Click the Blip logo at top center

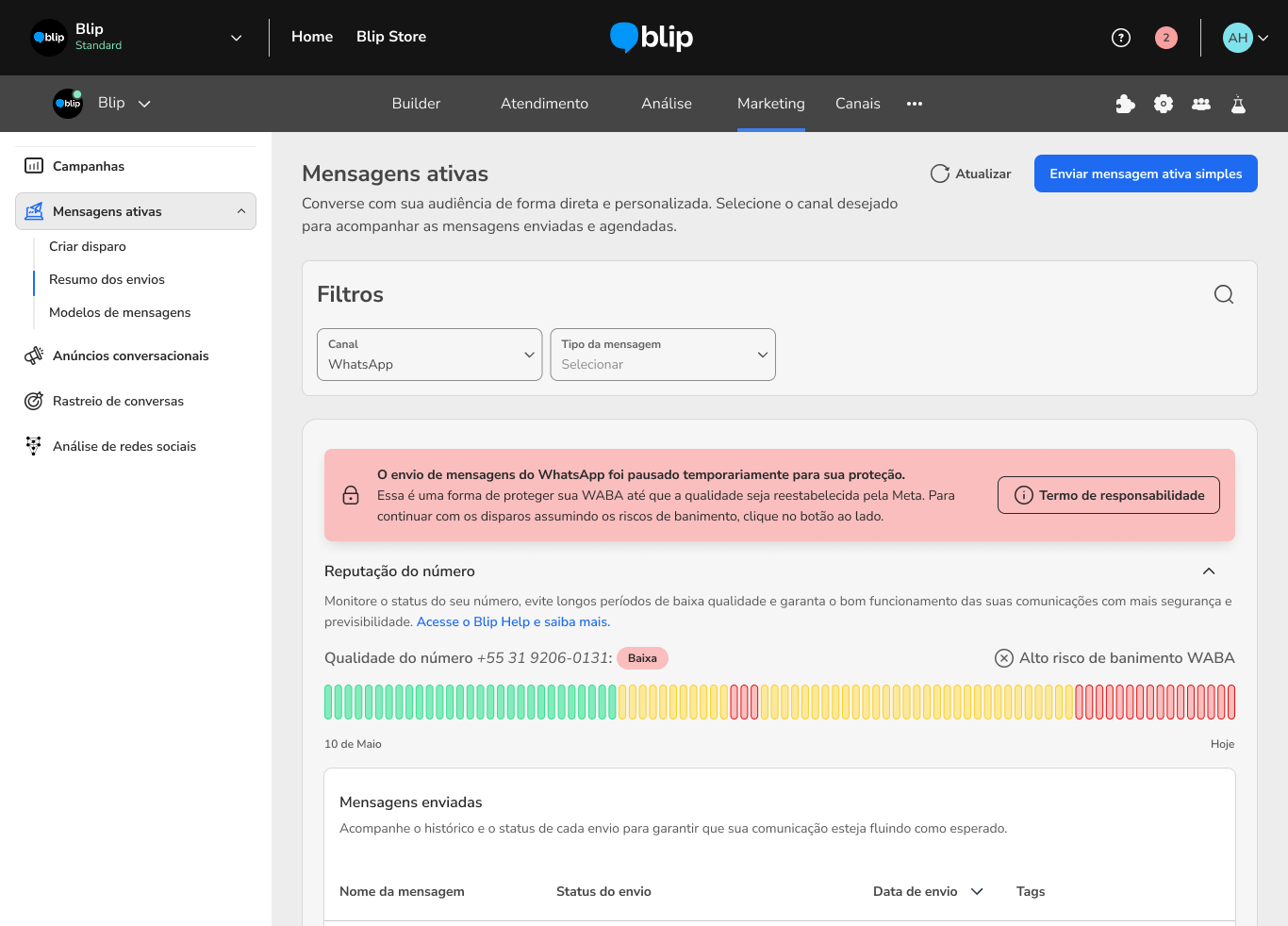652,37
